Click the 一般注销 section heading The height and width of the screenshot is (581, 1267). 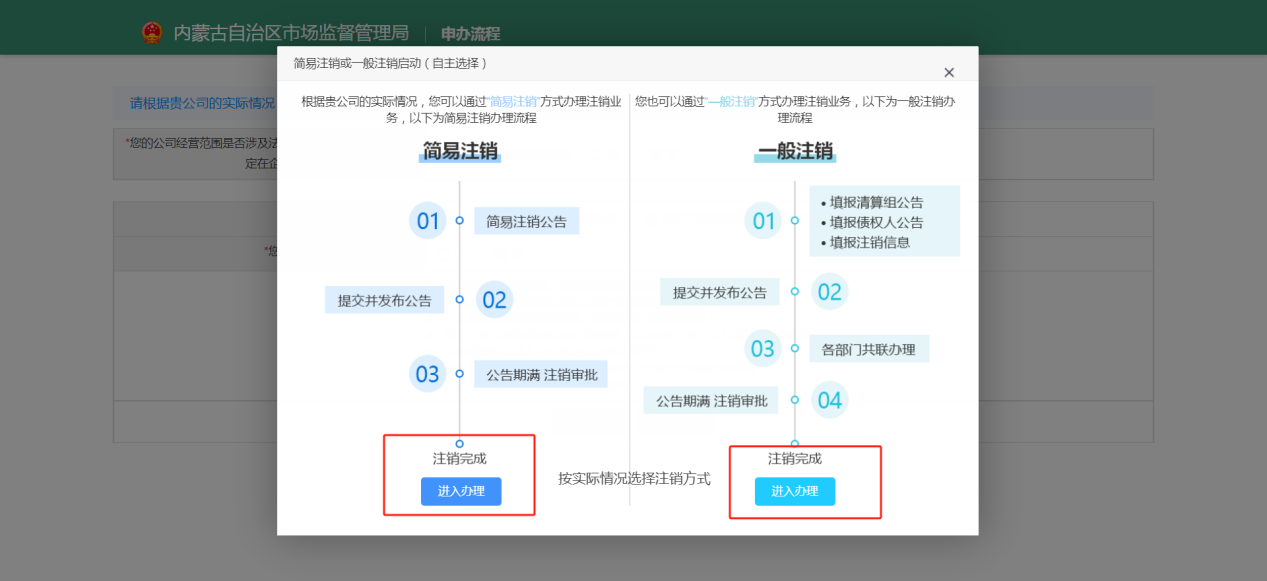click(x=795, y=152)
